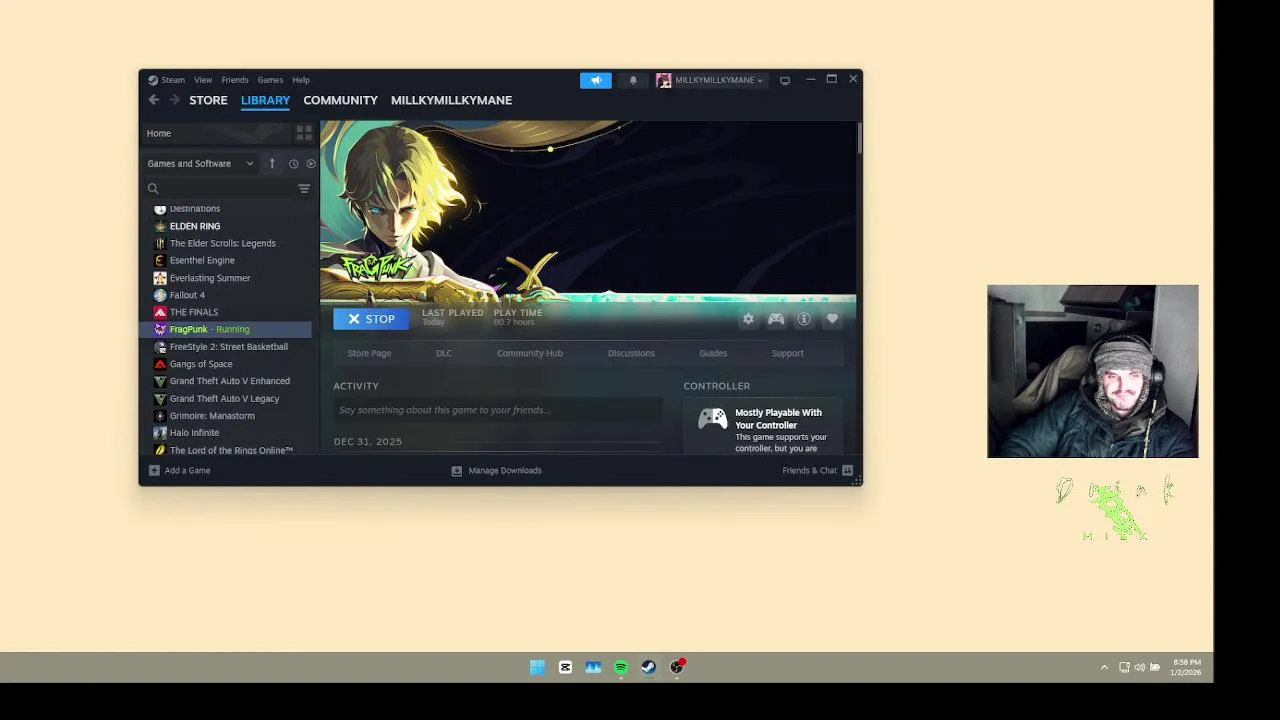
Task: Click the Friends & Chat icon
Action: [x=848, y=470]
